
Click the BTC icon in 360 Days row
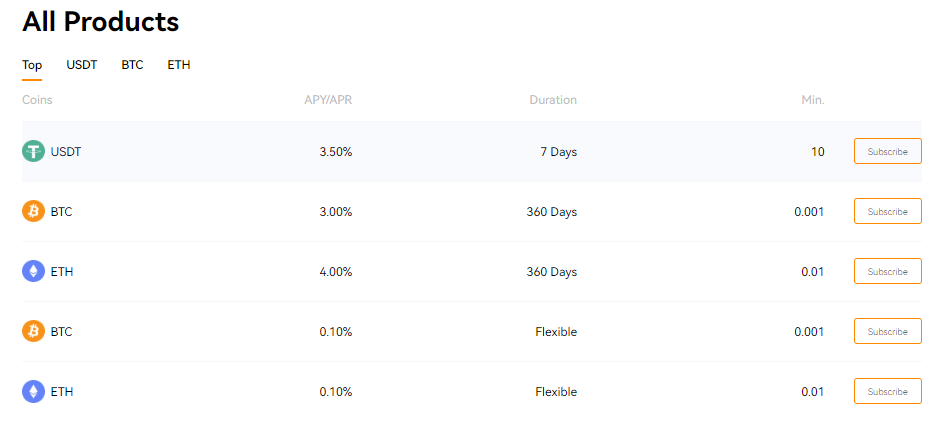pyautogui.click(x=34, y=212)
